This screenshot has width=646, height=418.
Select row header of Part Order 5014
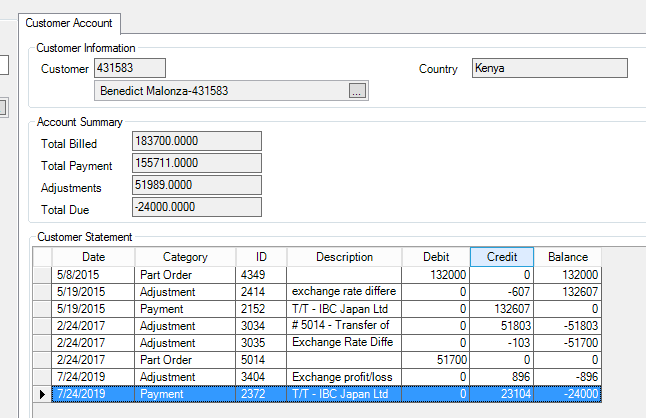[42, 360]
